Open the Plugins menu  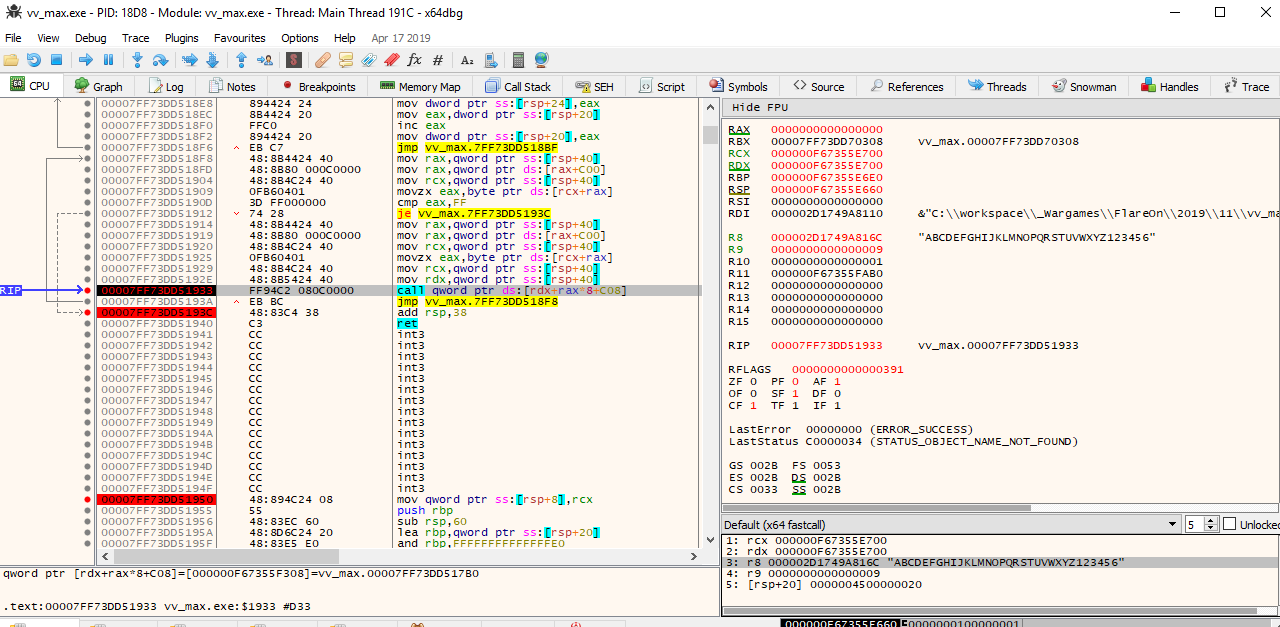click(x=182, y=38)
